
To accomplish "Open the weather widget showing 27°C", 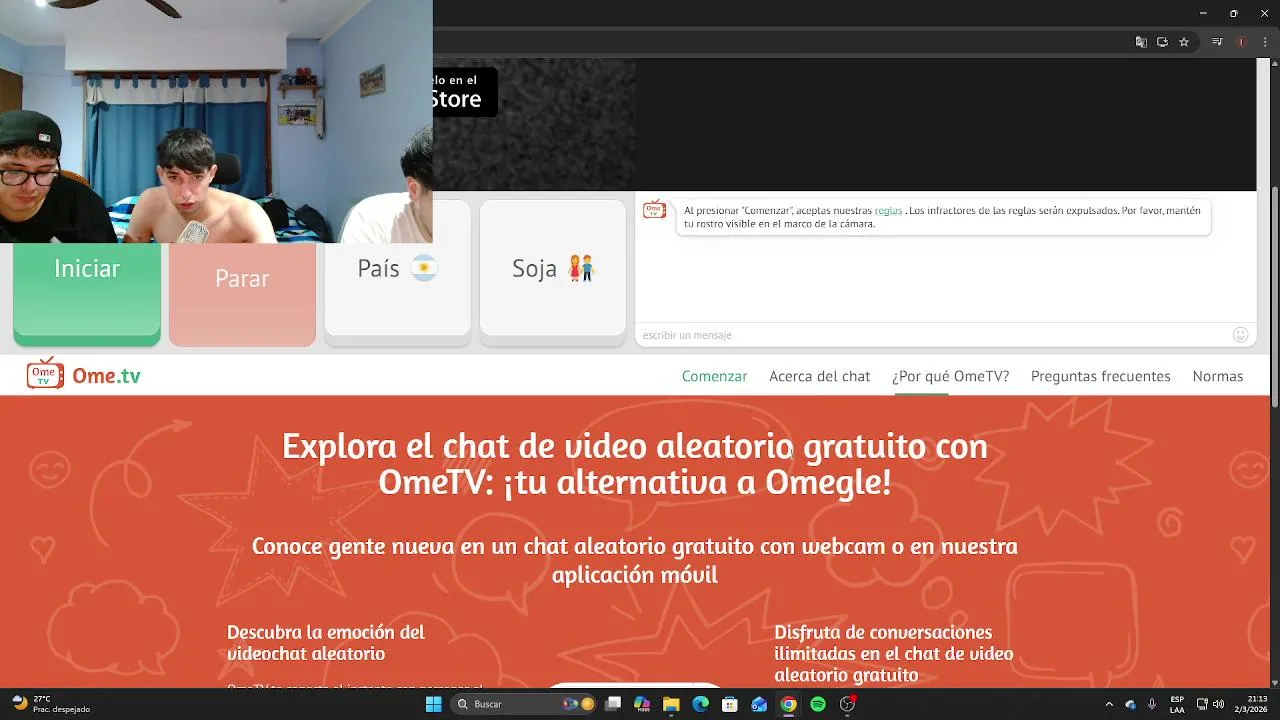I will [x=52, y=704].
